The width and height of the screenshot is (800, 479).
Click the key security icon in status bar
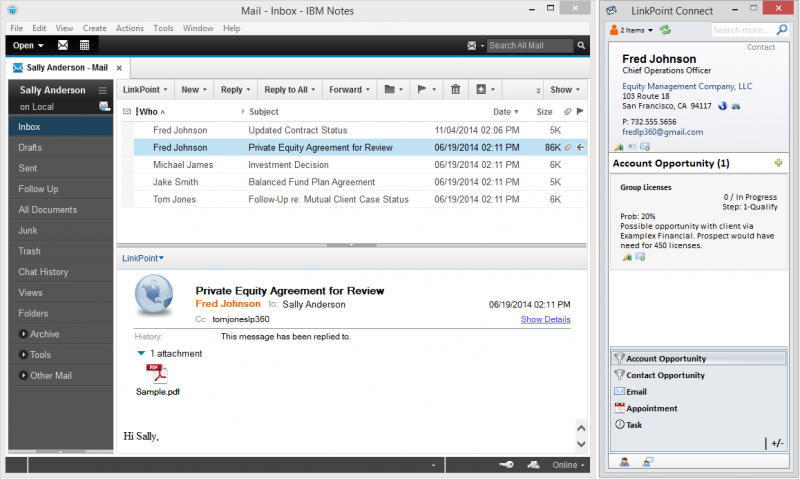coord(507,465)
